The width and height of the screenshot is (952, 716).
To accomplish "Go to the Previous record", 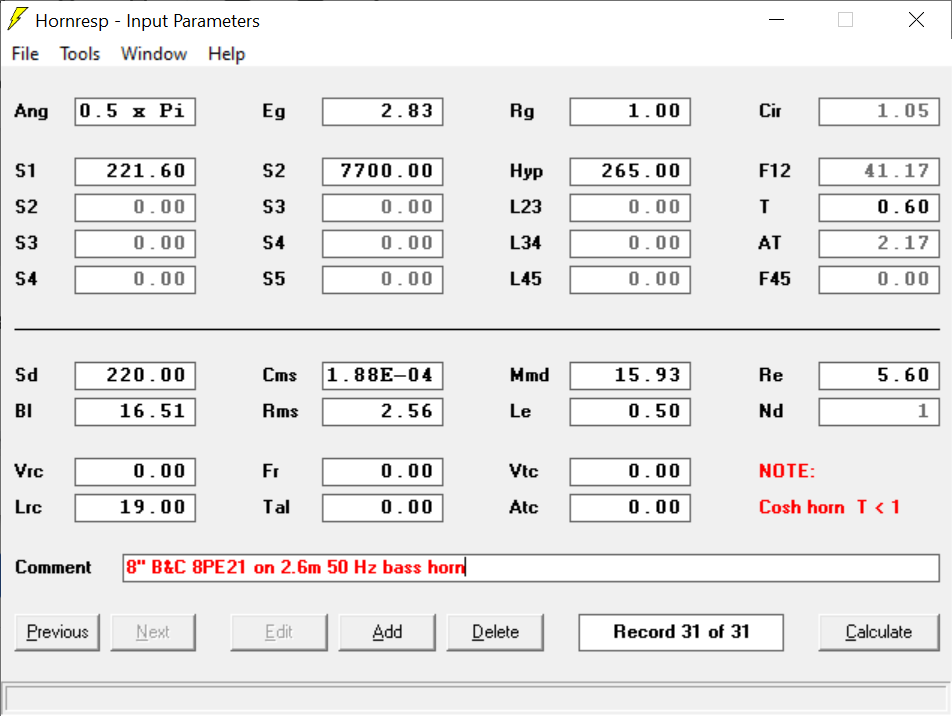I will 57,632.
